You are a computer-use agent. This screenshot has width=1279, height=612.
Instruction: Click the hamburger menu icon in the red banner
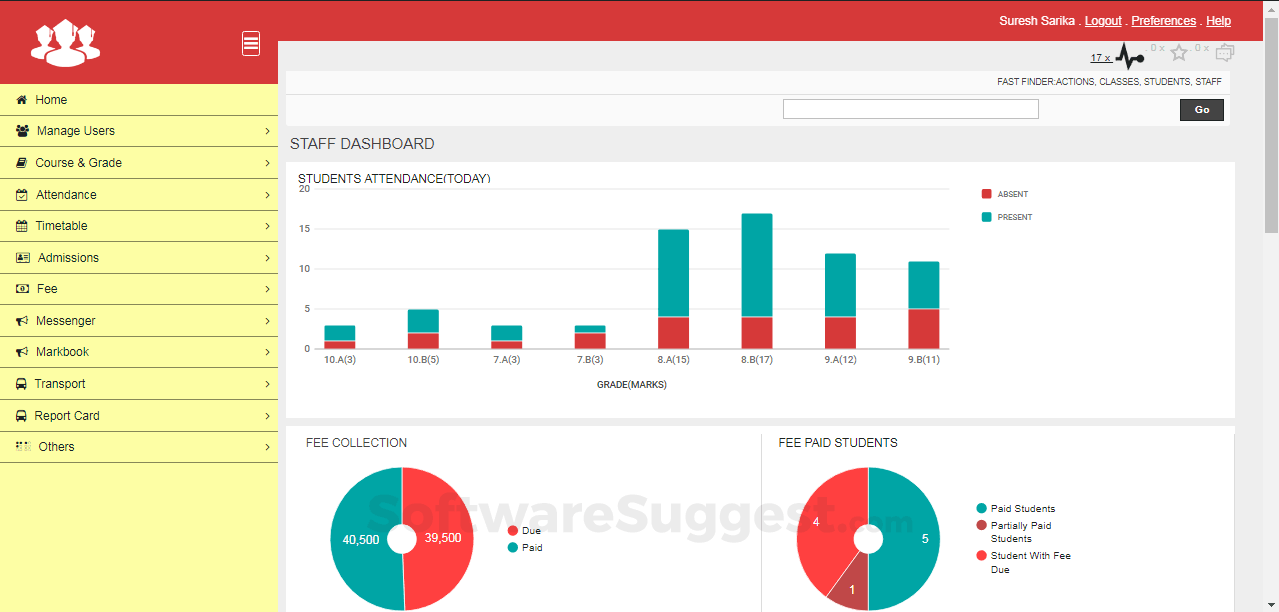pyautogui.click(x=250, y=42)
